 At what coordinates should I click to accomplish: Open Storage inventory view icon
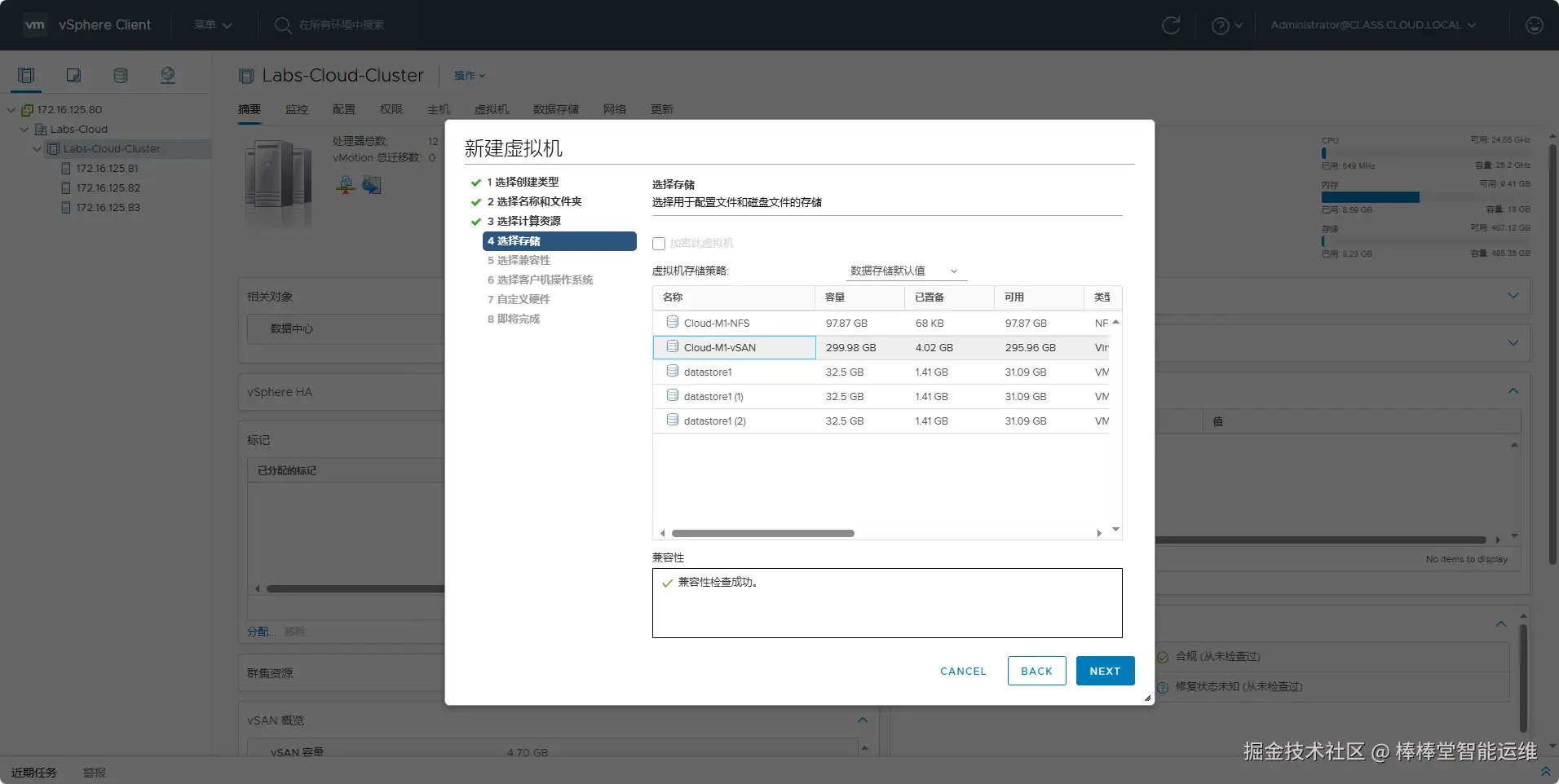coord(121,76)
